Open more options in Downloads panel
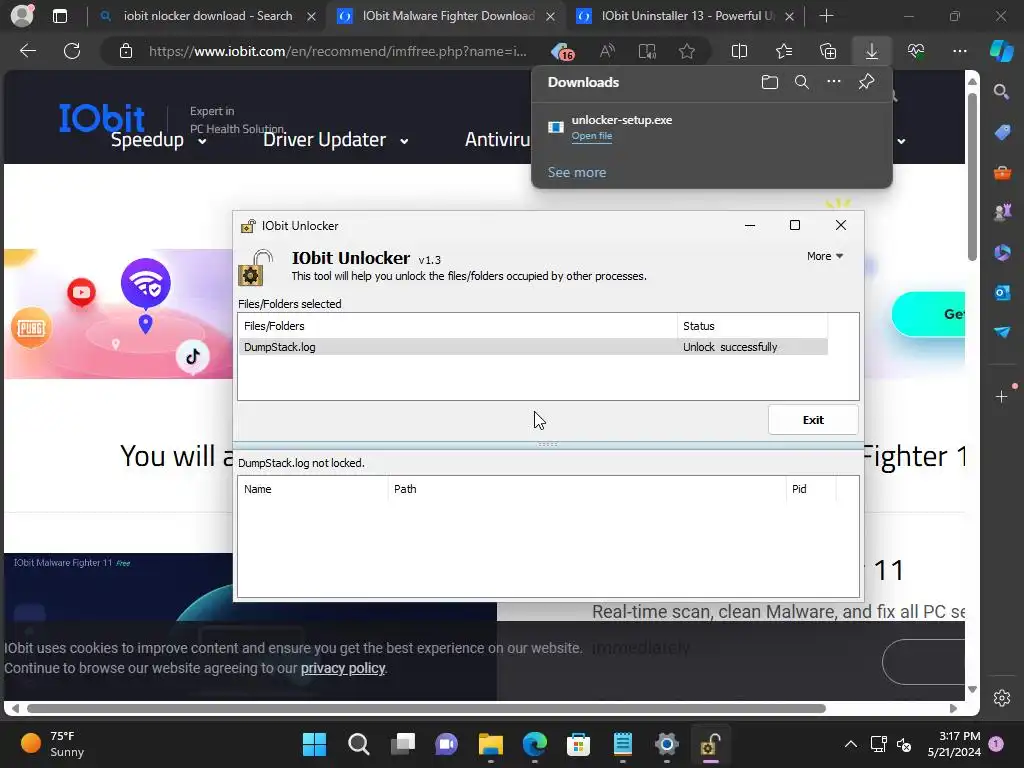Image resolution: width=1024 pixels, height=768 pixels. pyautogui.click(x=833, y=82)
